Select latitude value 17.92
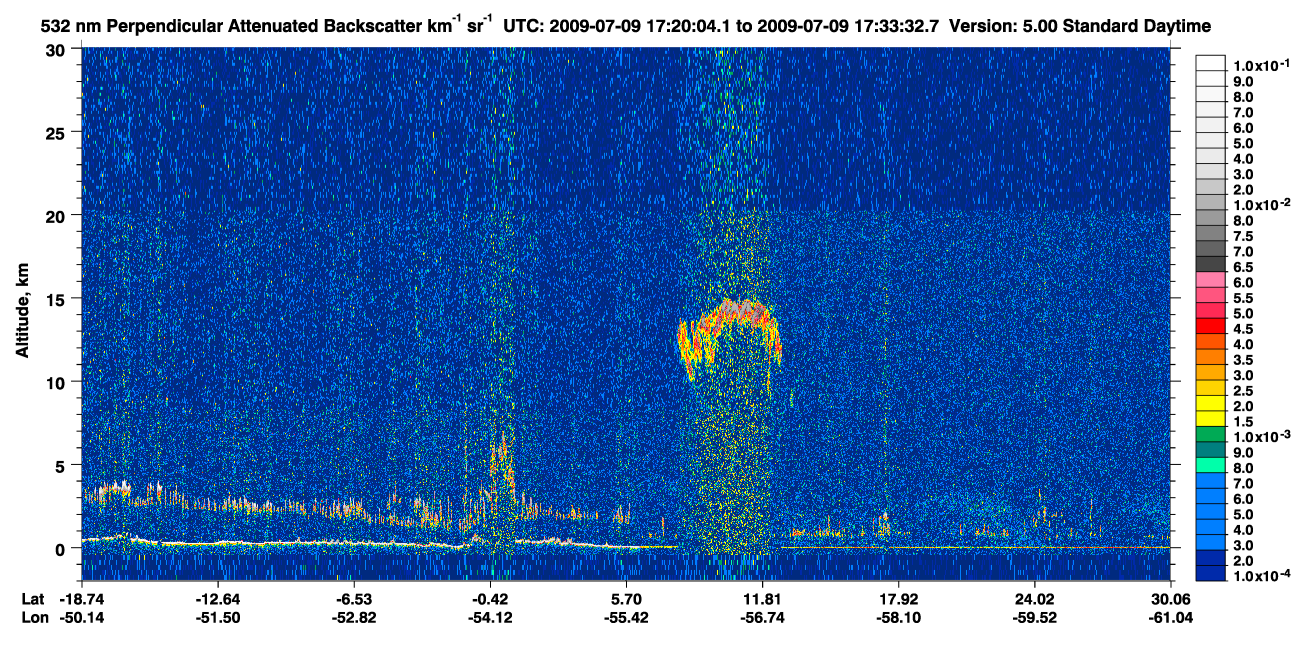 899,600
